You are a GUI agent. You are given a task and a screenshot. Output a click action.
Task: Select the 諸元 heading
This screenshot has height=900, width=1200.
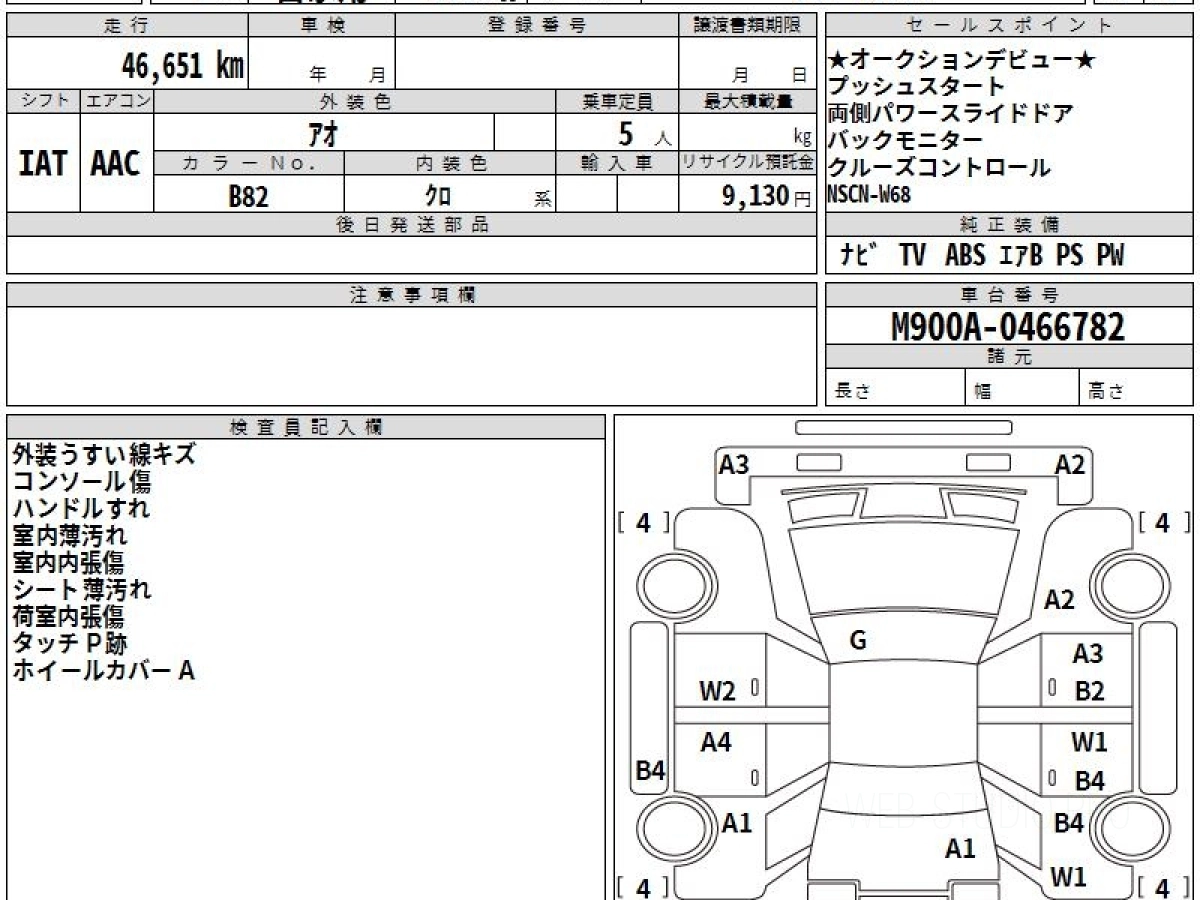click(x=1009, y=357)
